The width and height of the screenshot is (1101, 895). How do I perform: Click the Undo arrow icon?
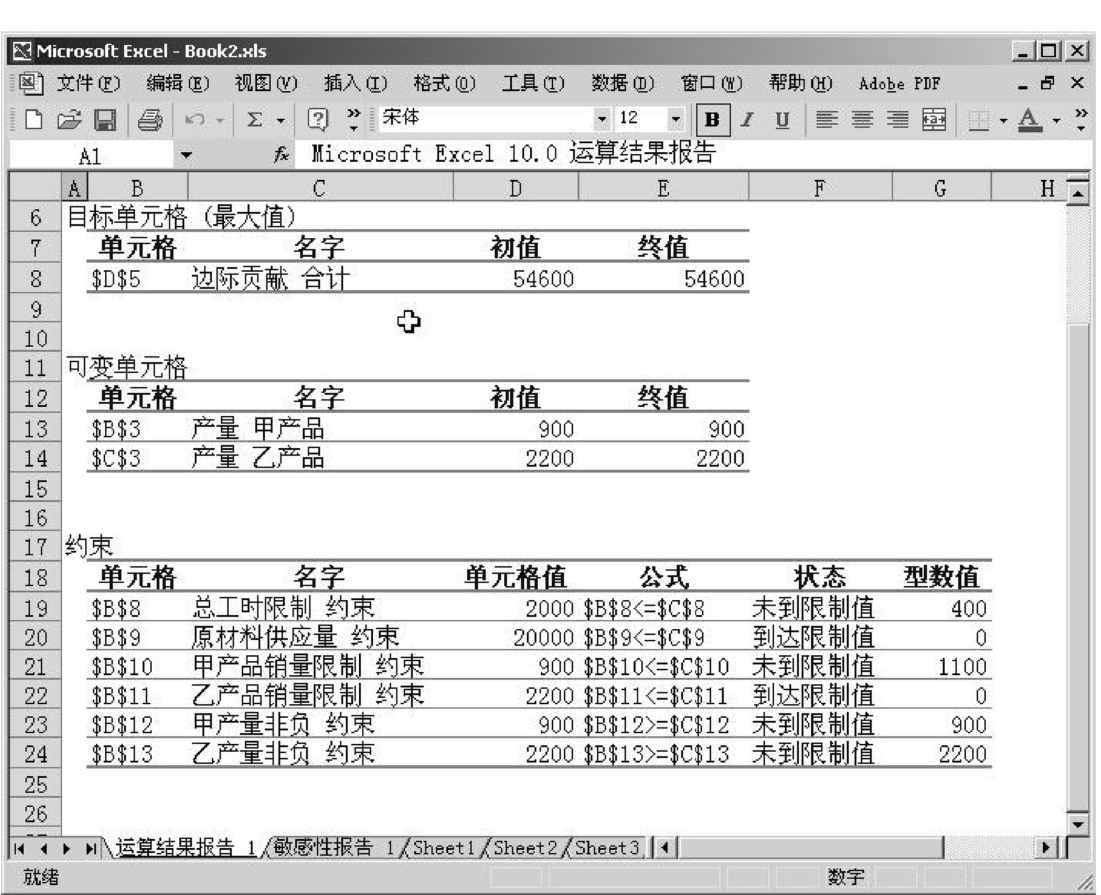[x=195, y=120]
